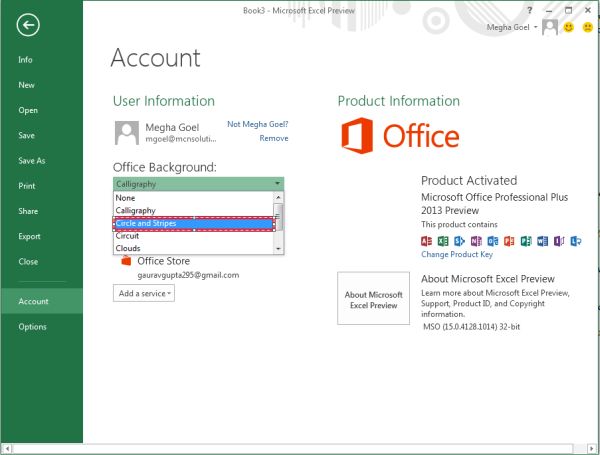The height and width of the screenshot is (455, 600).
Task: Click the profile picture in the title bar
Action: pos(550,28)
